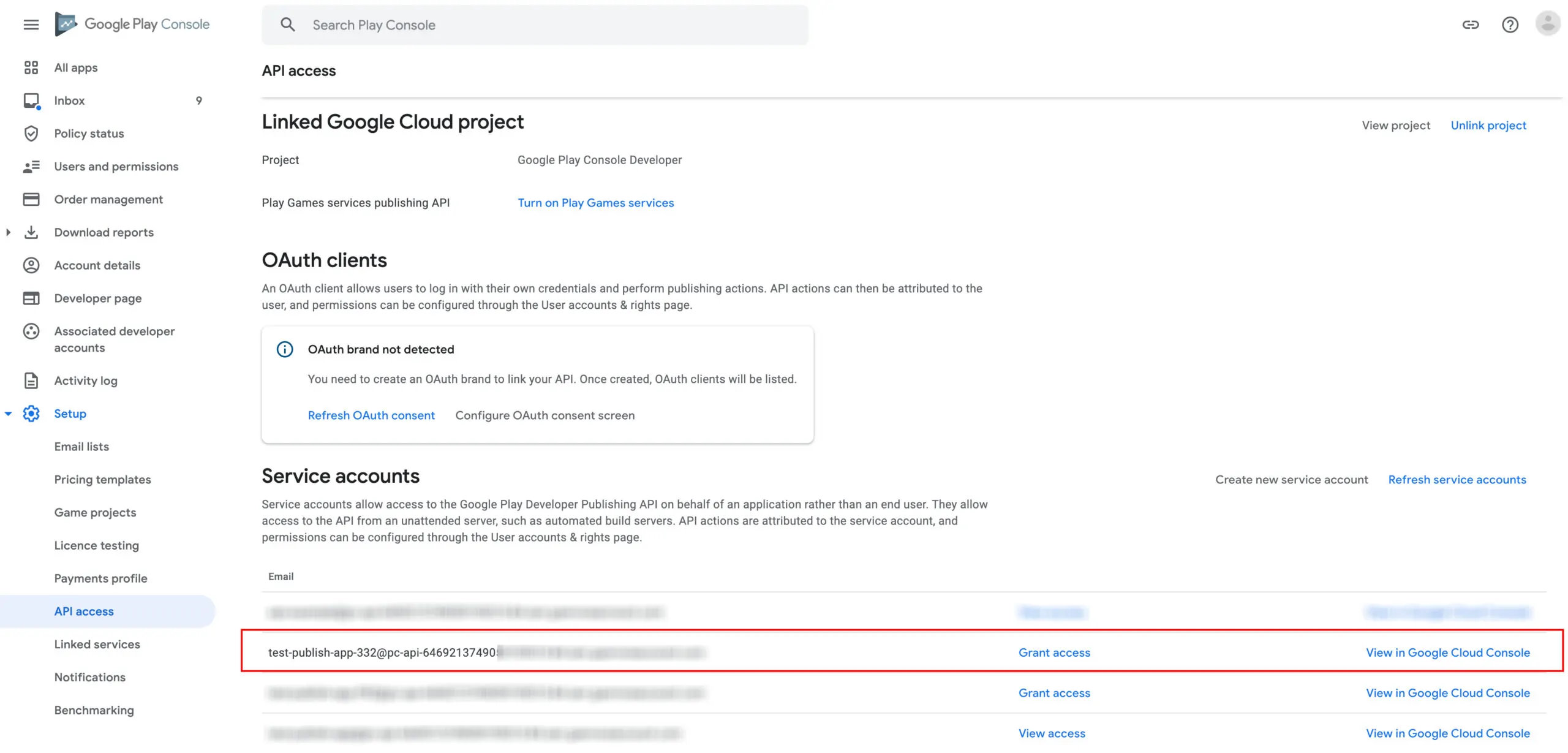1568x753 pixels.
Task: Go to Users and permissions
Action: [x=116, y=167]
